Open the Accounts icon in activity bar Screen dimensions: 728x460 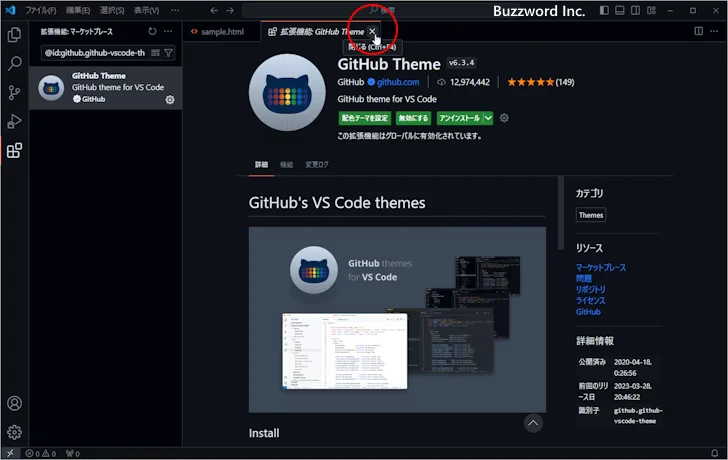click(14, 403)
